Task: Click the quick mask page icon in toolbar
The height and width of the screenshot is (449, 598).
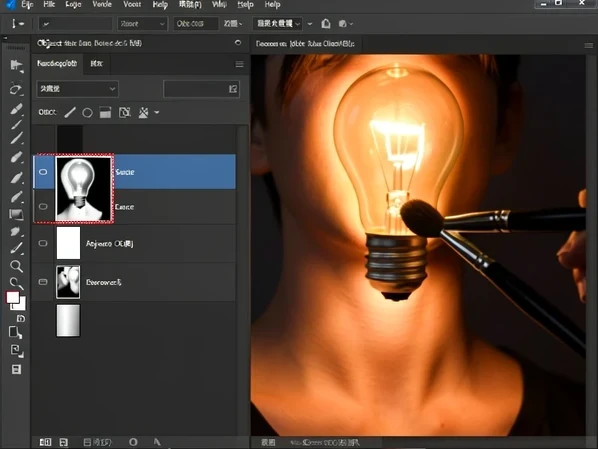Action: coord(15,333)
